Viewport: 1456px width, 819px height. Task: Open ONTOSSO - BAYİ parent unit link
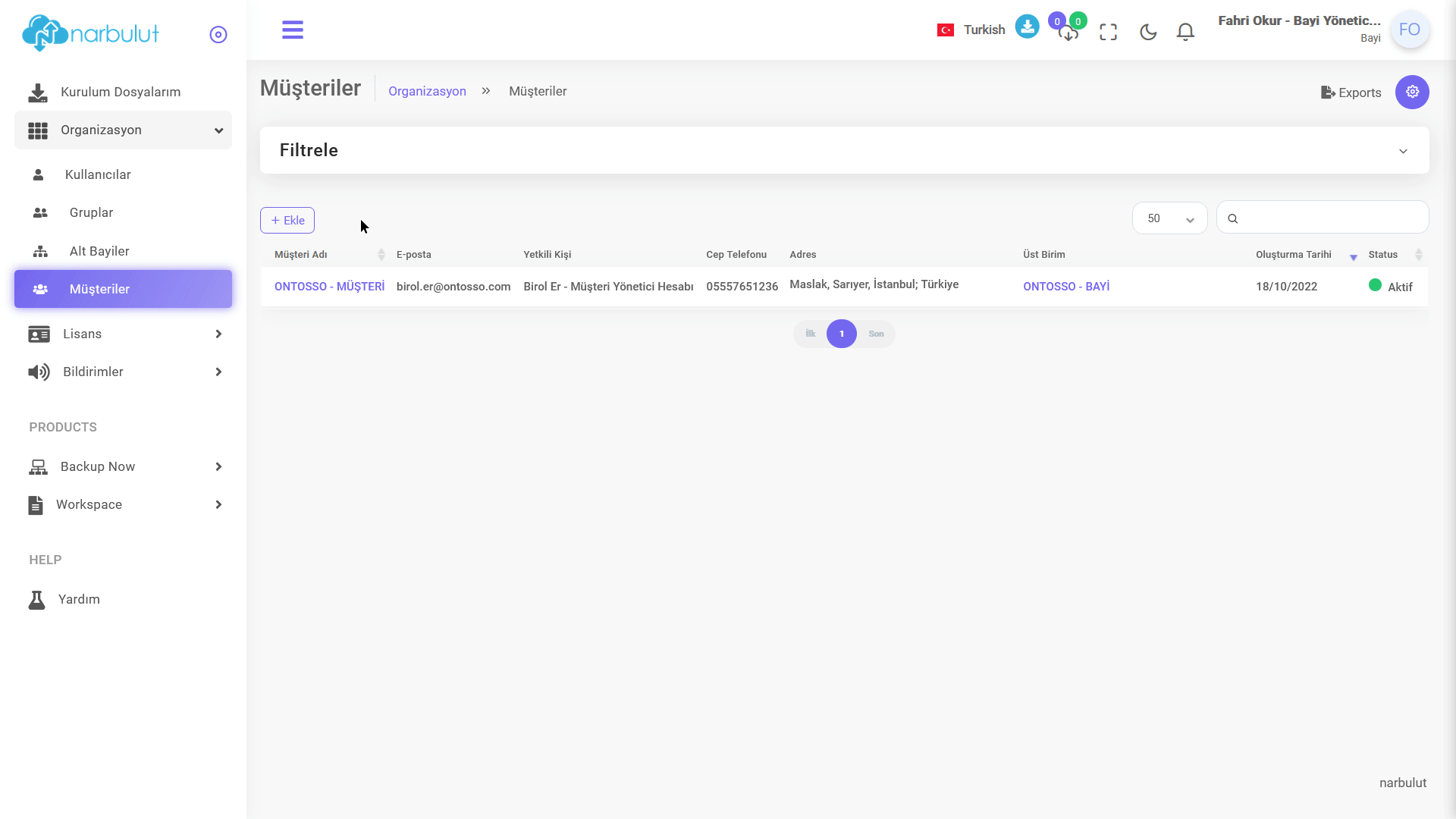pos(1066,287)
